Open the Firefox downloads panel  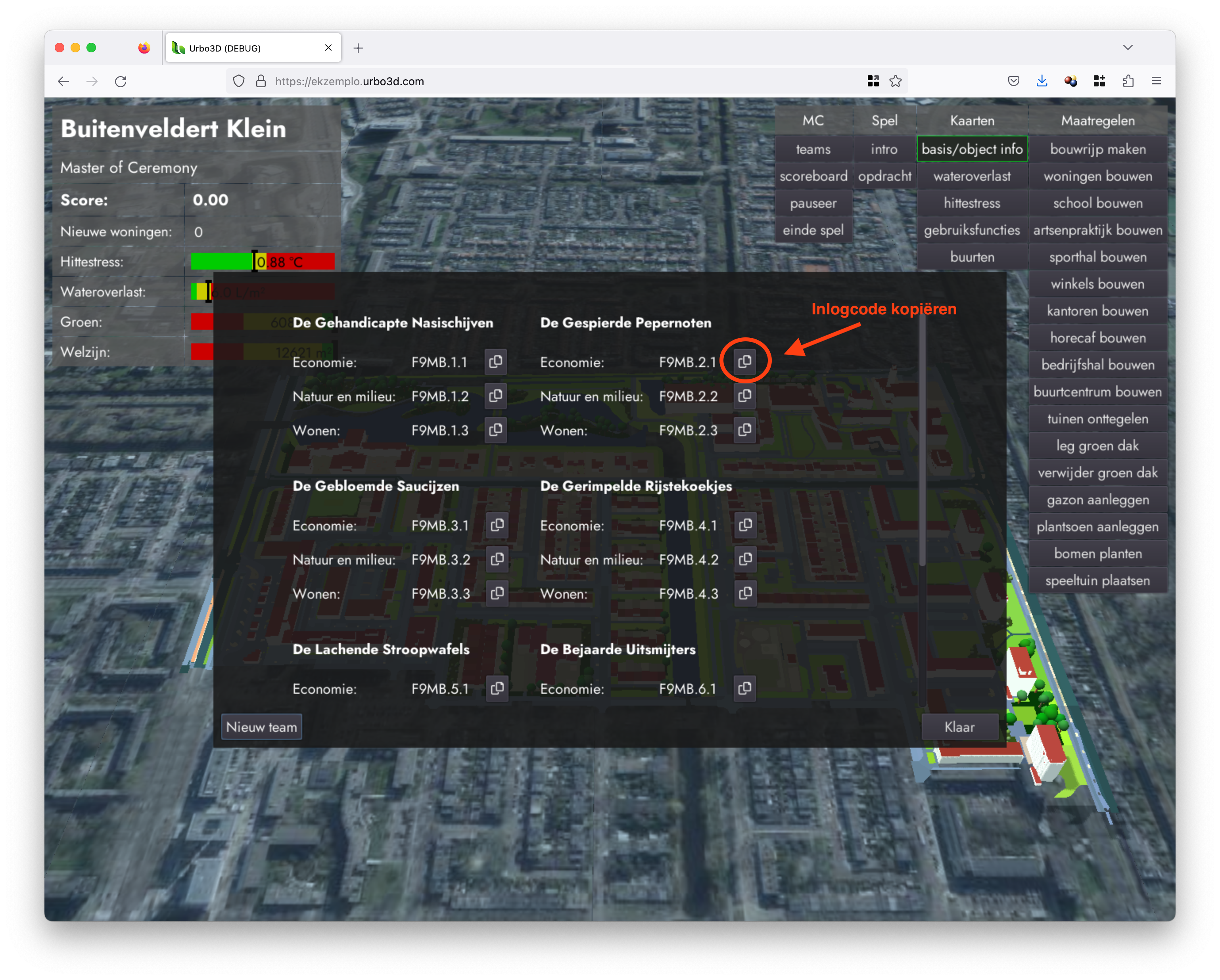pos(1042,81)
